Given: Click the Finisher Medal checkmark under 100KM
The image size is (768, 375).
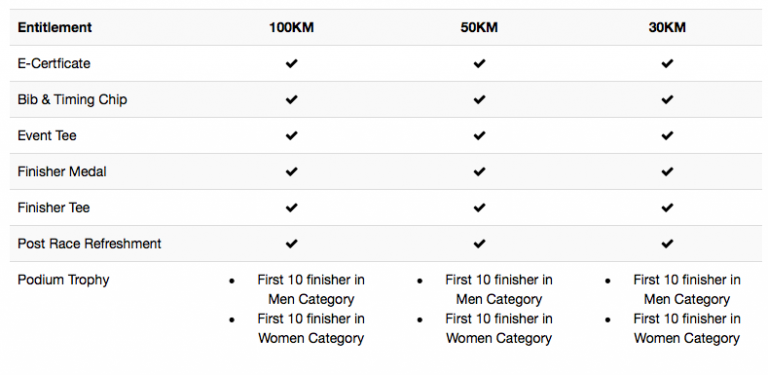Looking at the screenshot, I should [291, 171].
